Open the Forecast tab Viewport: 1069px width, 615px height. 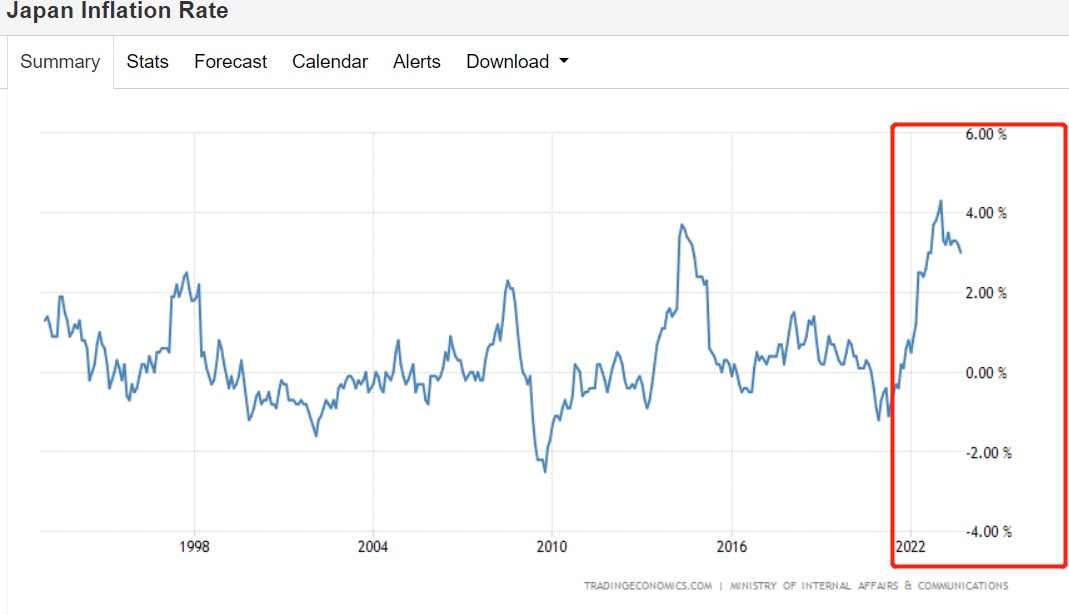click(x=230, y=62)
